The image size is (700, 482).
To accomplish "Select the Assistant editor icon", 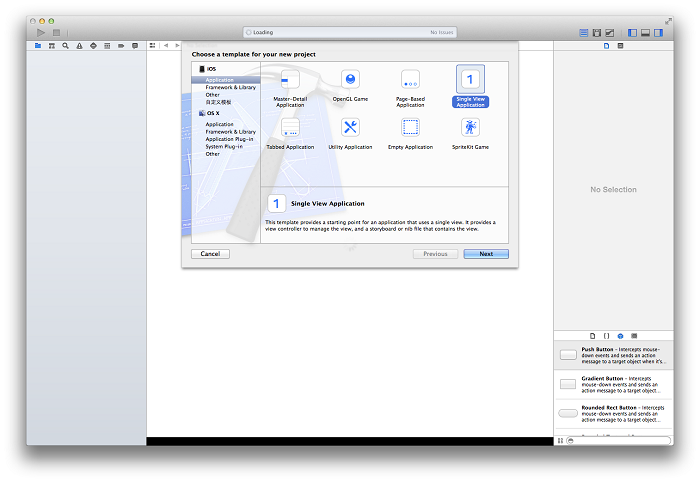I will 597,33.
